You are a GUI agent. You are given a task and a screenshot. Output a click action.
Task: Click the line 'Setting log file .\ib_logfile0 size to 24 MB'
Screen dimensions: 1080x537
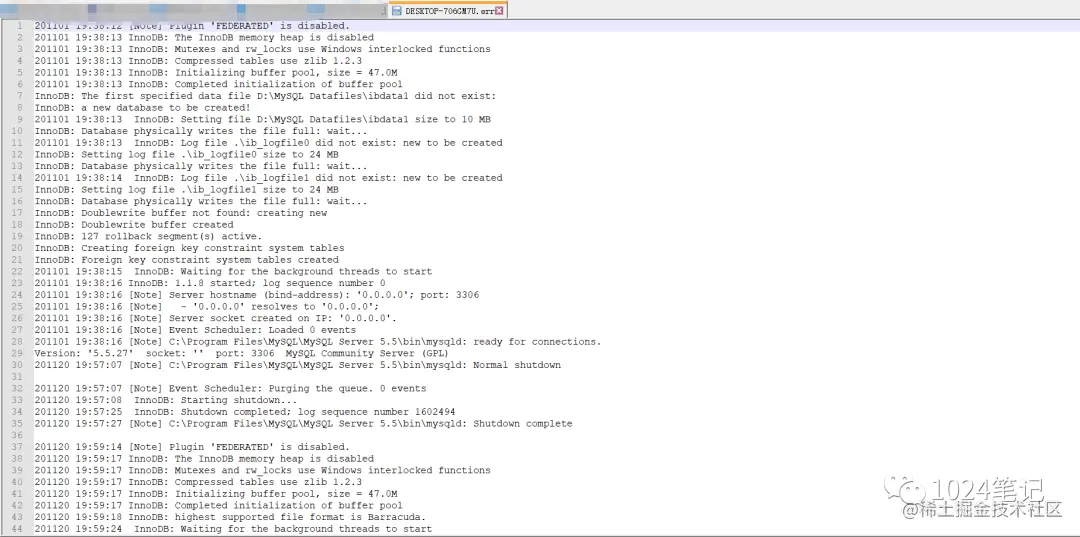(x=187, y=154)
